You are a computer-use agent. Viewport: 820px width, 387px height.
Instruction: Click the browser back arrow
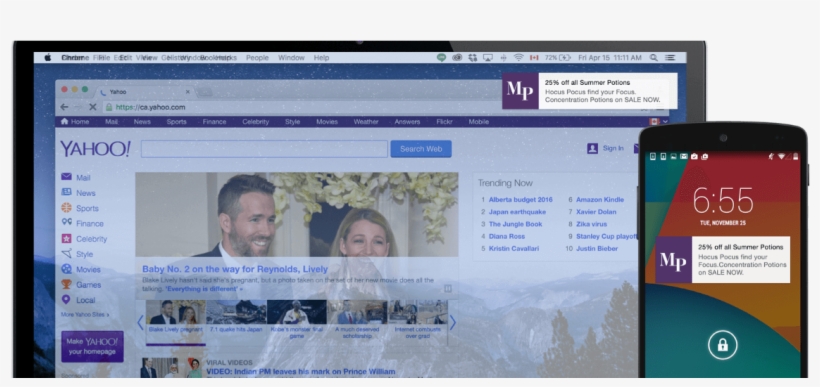[x=64, y=107]
